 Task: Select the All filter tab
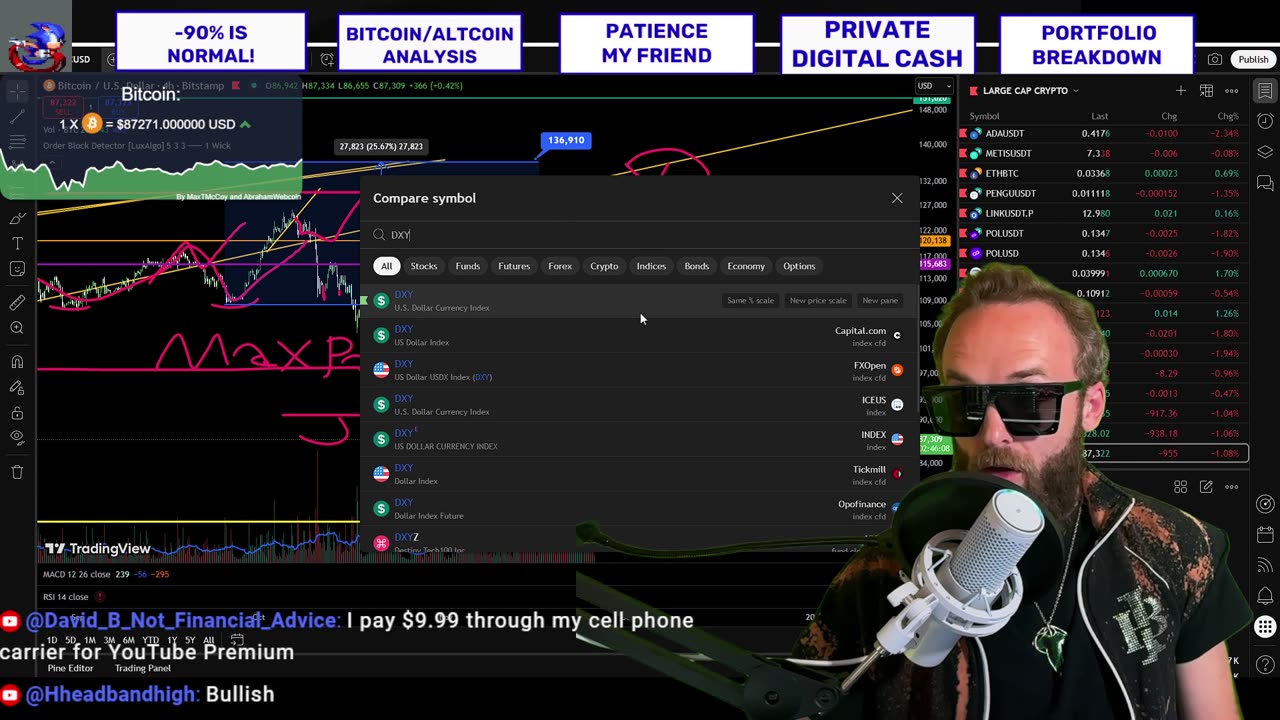386,266
